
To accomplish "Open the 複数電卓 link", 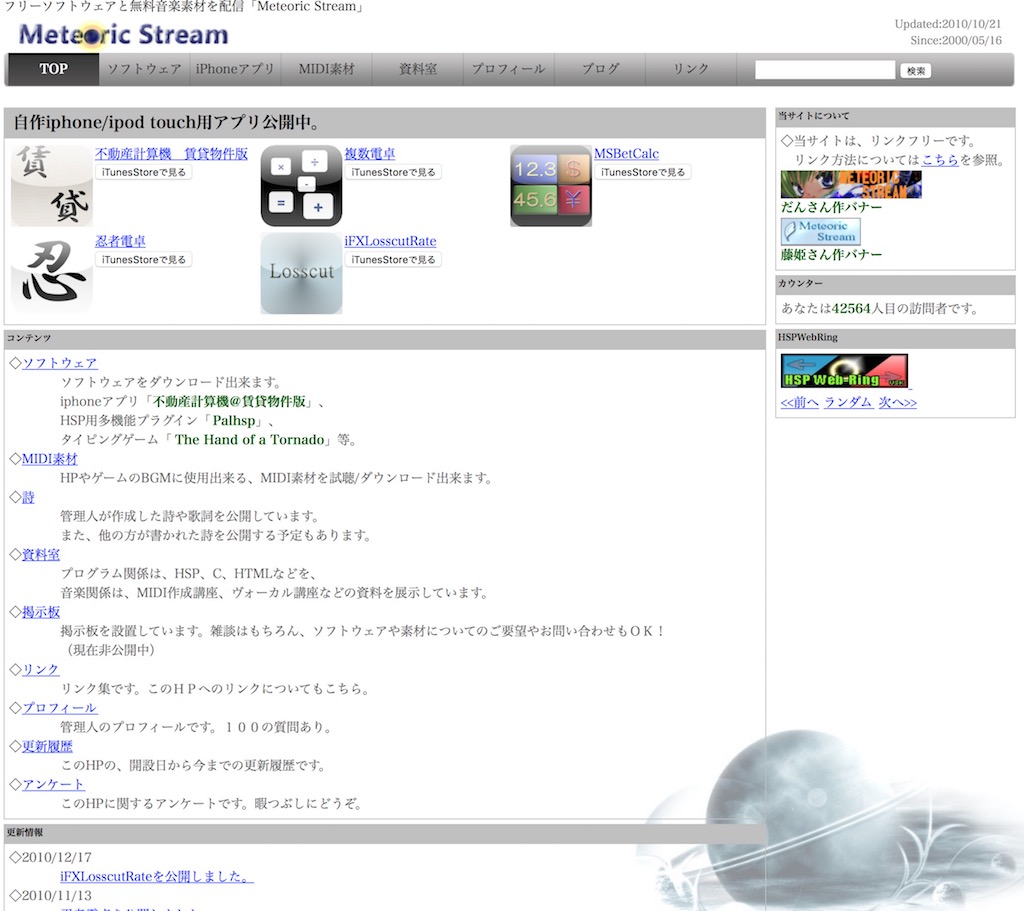I will point(370,153).
